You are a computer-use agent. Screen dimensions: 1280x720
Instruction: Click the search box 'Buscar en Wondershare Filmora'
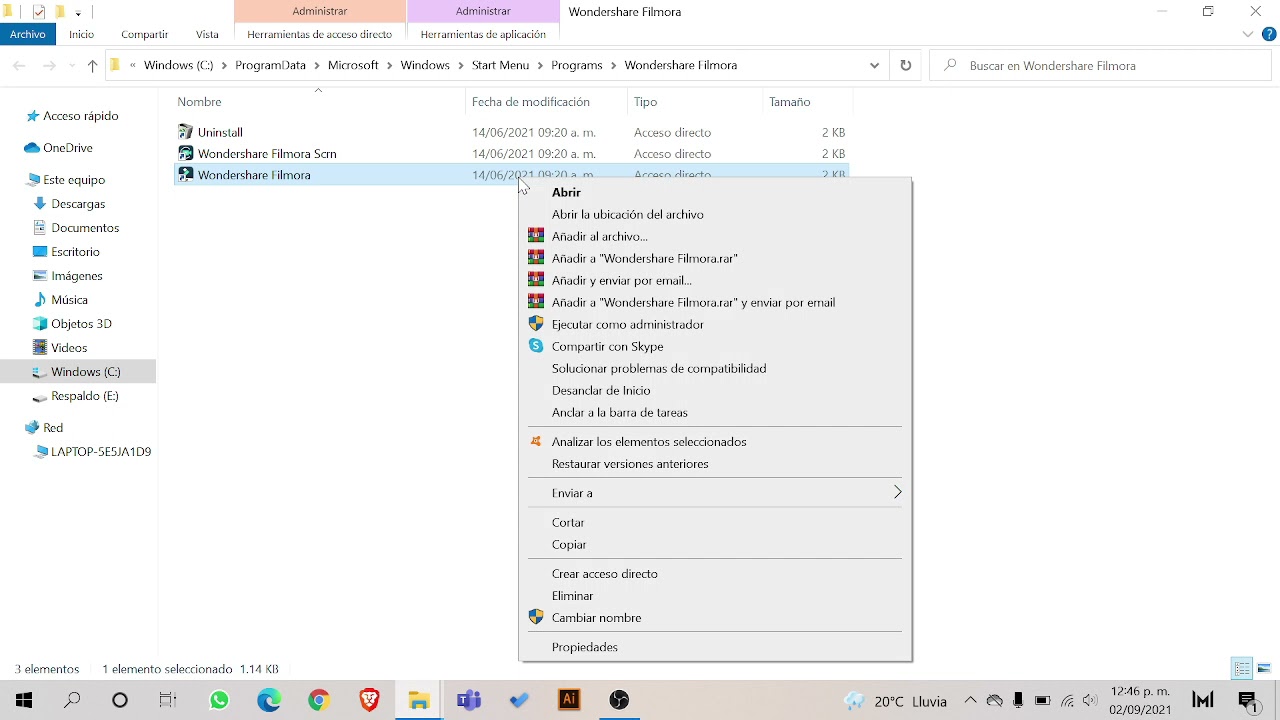1100,65
